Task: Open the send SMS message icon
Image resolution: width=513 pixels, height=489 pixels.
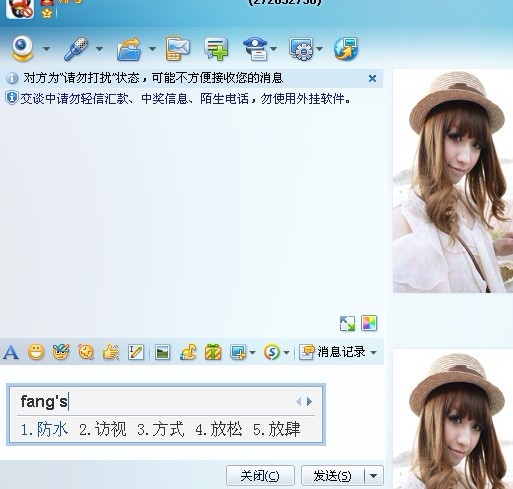Action: coord(178,49)
